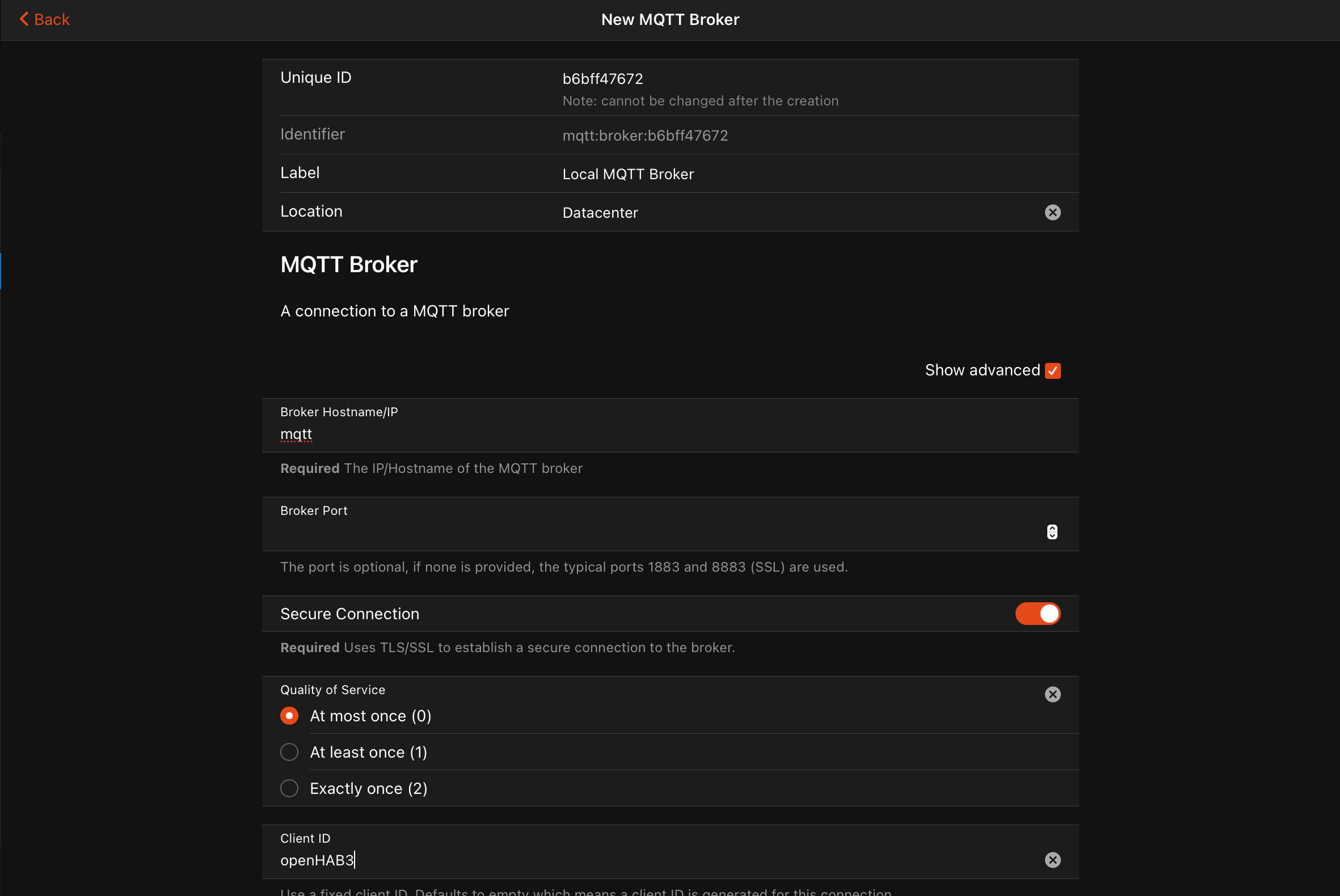This screenshot has height=896, width=1340.
Task: Select At most once (0) radio button
Action: (x=289, y=716)
